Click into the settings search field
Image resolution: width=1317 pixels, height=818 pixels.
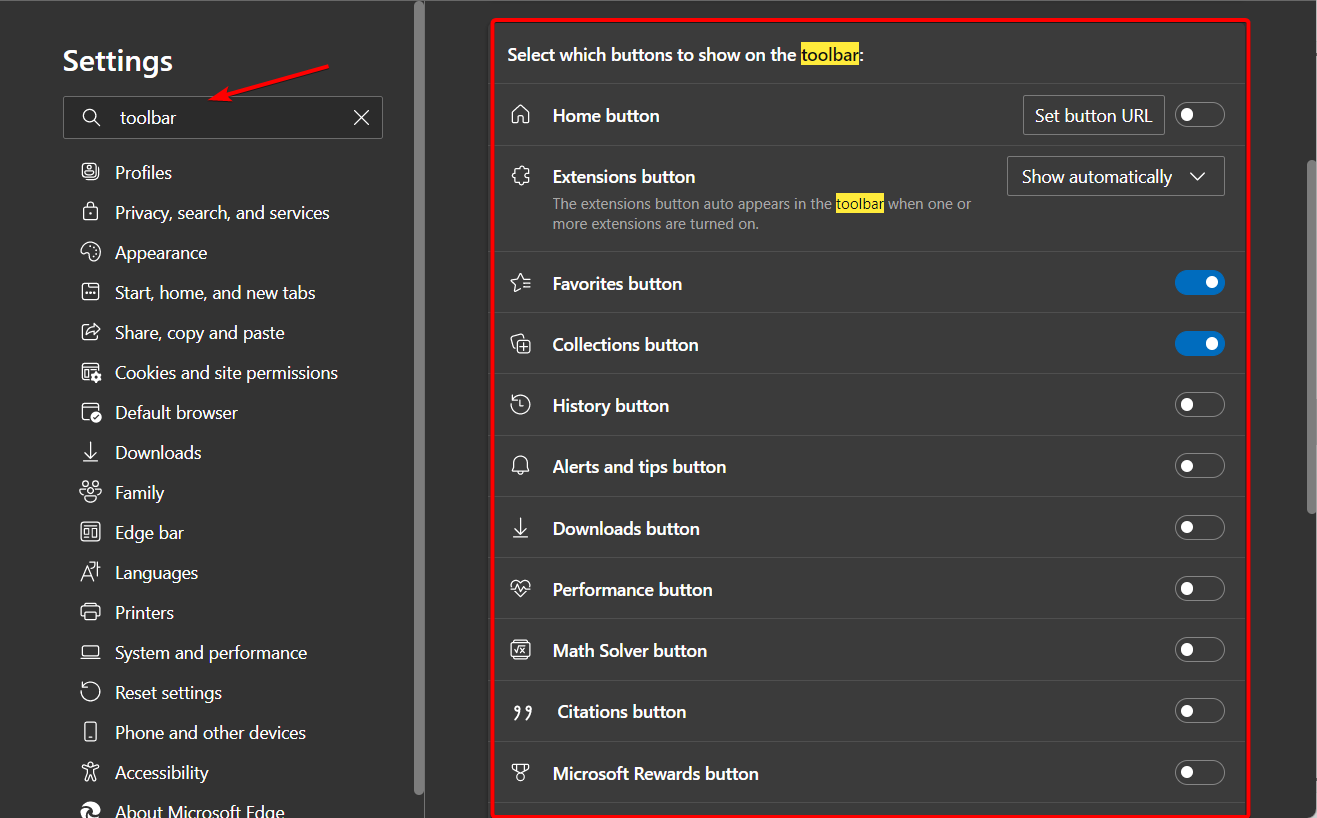click(230, 118)
